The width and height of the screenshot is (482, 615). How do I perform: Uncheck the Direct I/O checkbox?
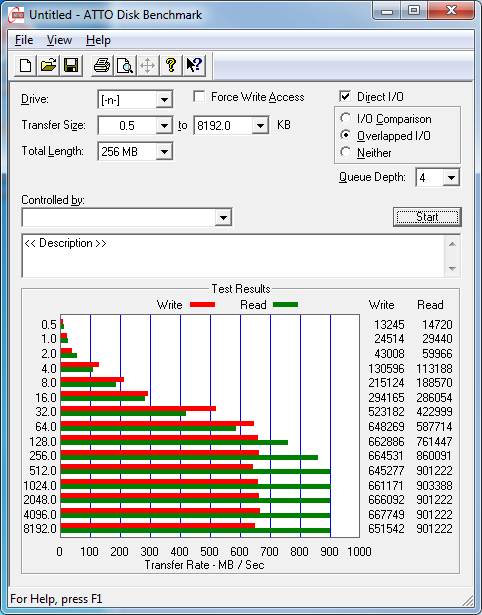[345, 96]
